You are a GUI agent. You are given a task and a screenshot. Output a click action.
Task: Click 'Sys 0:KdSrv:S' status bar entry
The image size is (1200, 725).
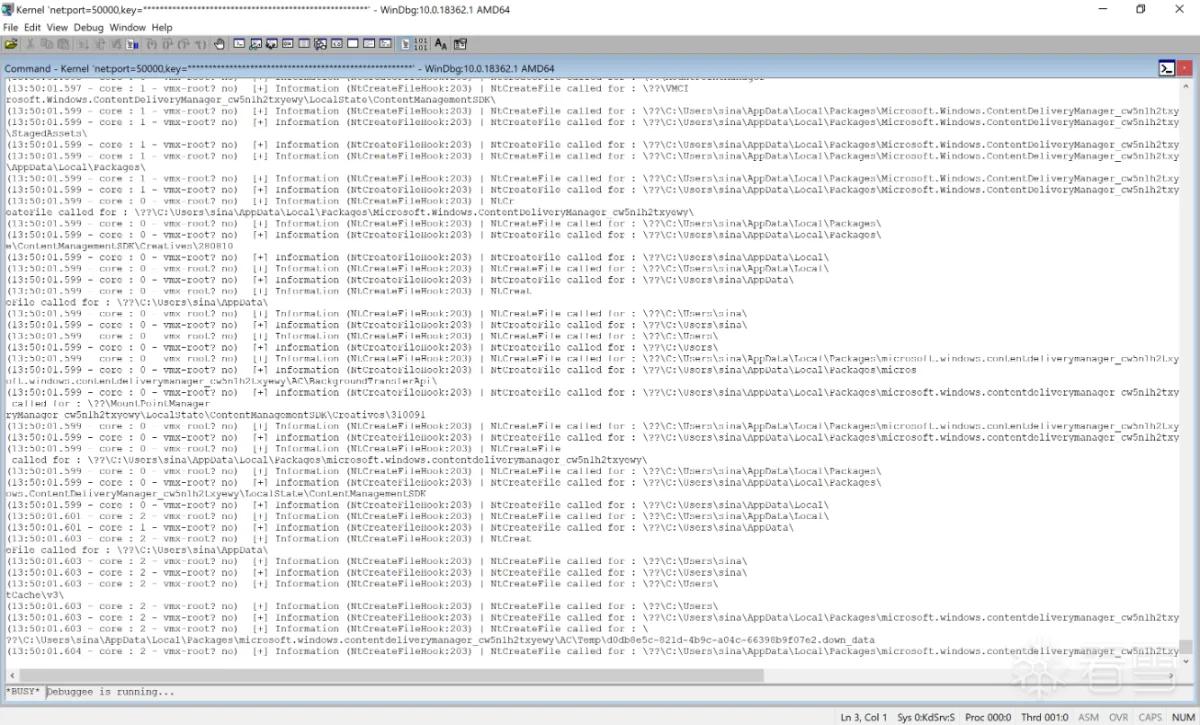[x=927, y=717]
